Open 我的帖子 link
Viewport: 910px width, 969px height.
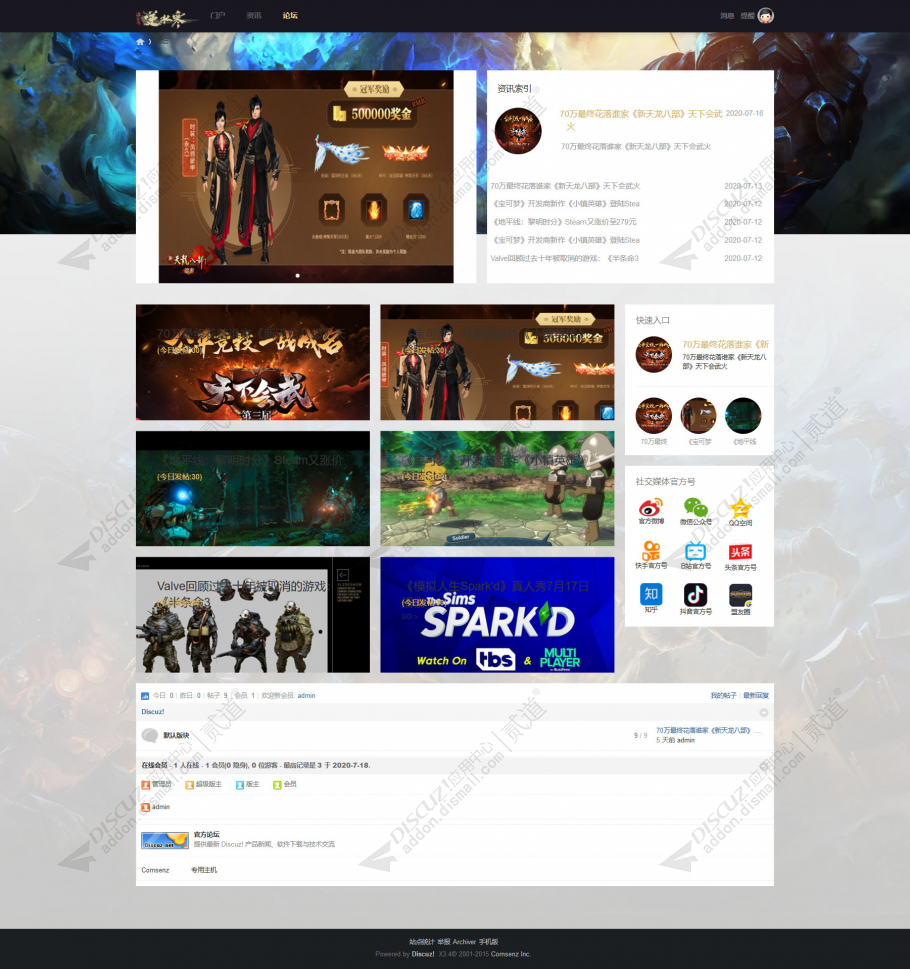tap(723, 696)
